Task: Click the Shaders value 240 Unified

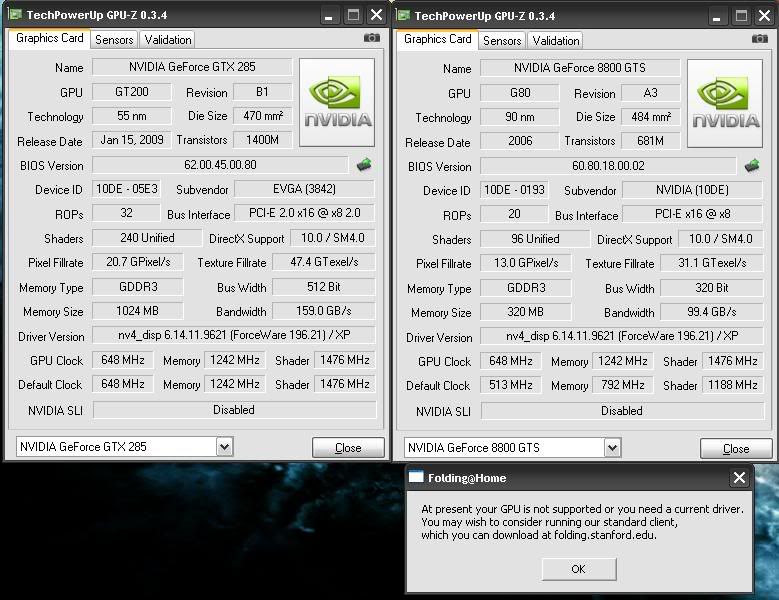Action: point(147,237)
